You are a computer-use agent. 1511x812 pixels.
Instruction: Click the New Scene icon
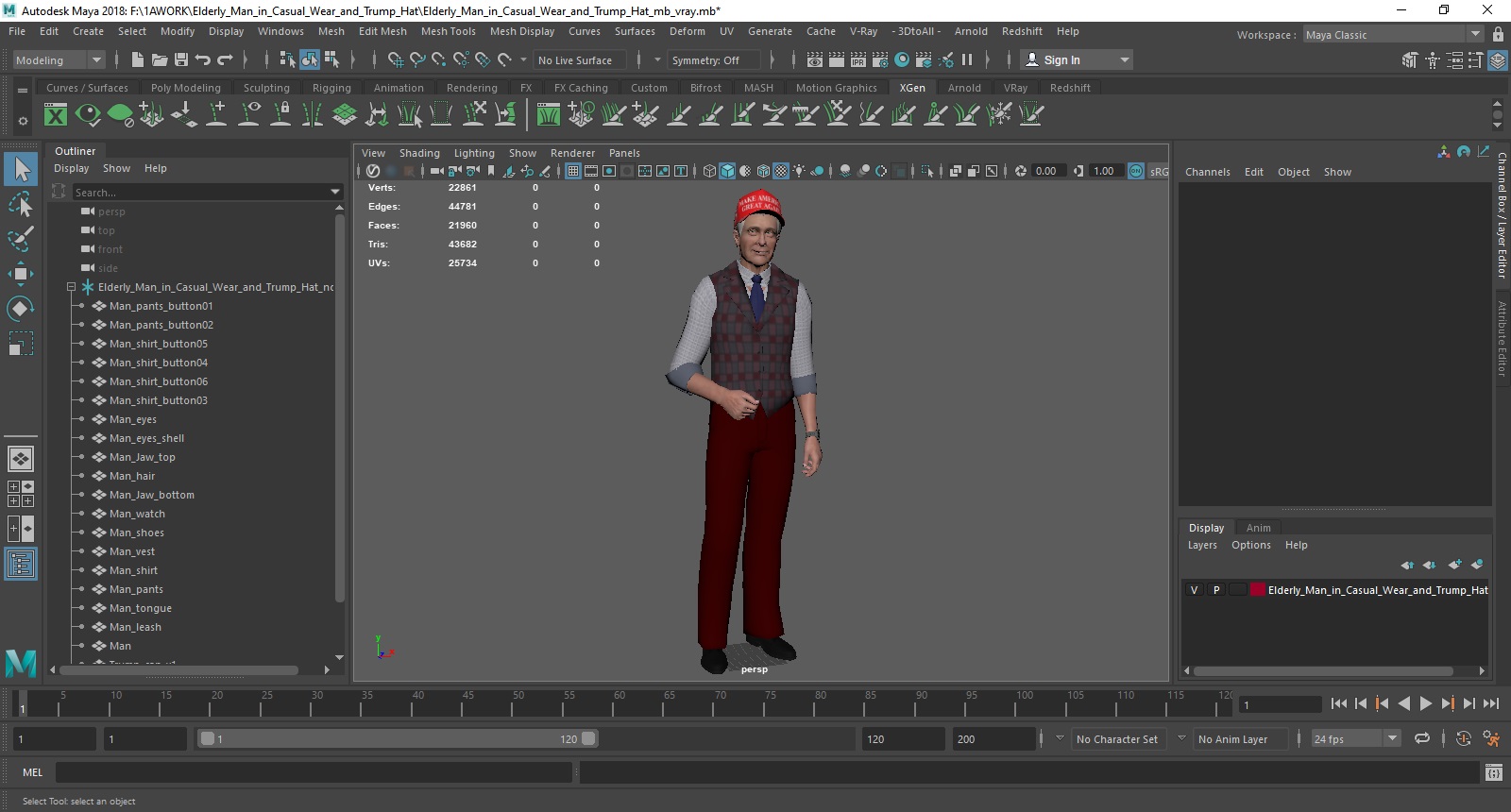pyautogui.click(x=138, y=59)
